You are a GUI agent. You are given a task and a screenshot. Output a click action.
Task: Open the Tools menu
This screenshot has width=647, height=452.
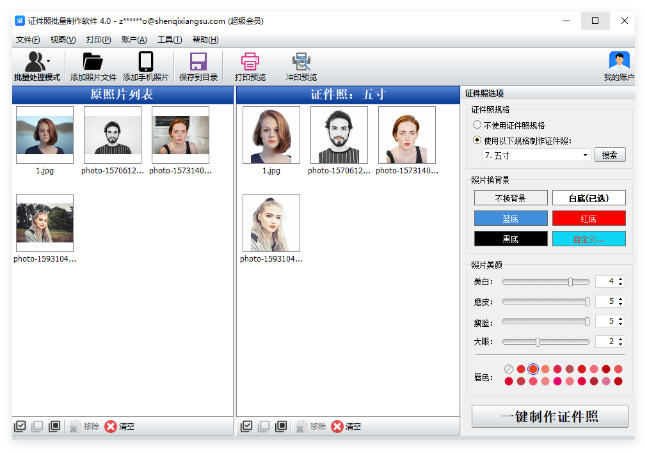coord(170,40)
